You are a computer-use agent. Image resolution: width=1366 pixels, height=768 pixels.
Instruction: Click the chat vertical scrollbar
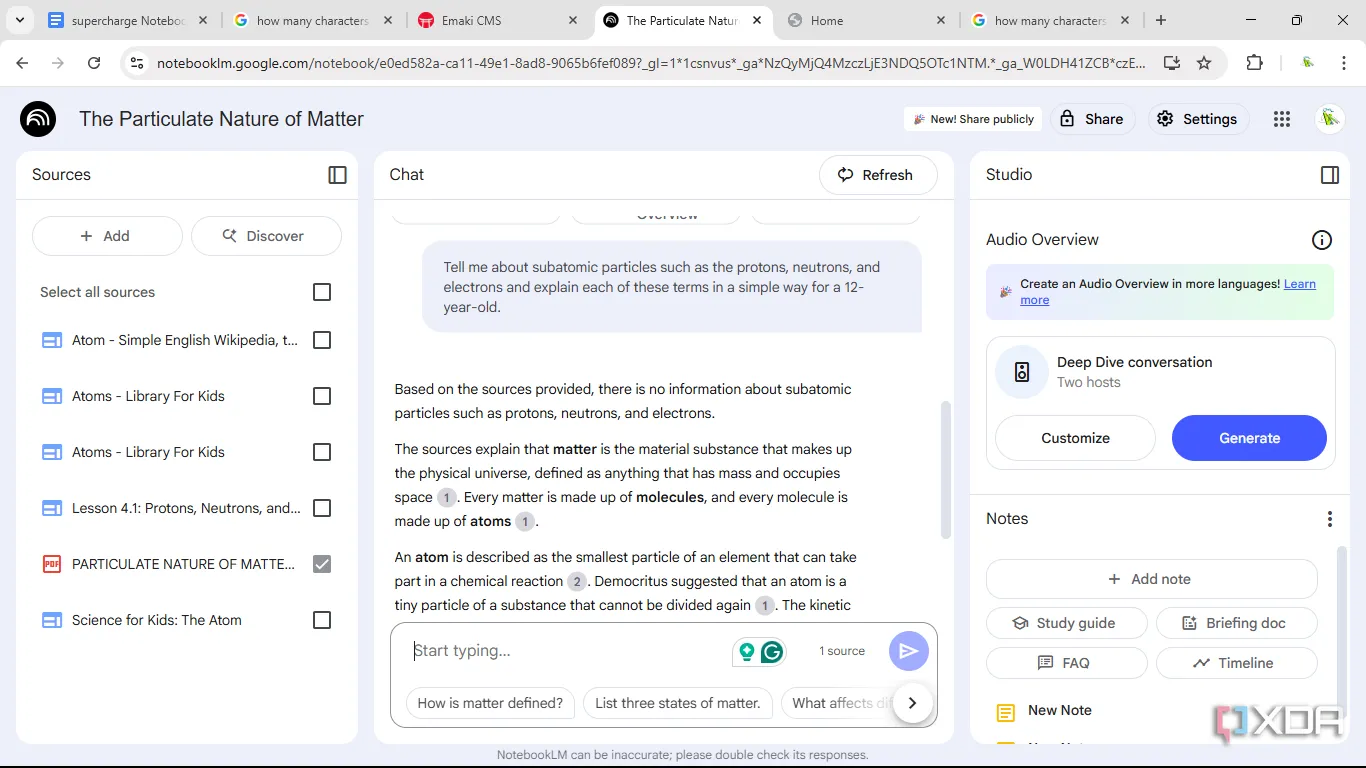(x=946, y=470)
